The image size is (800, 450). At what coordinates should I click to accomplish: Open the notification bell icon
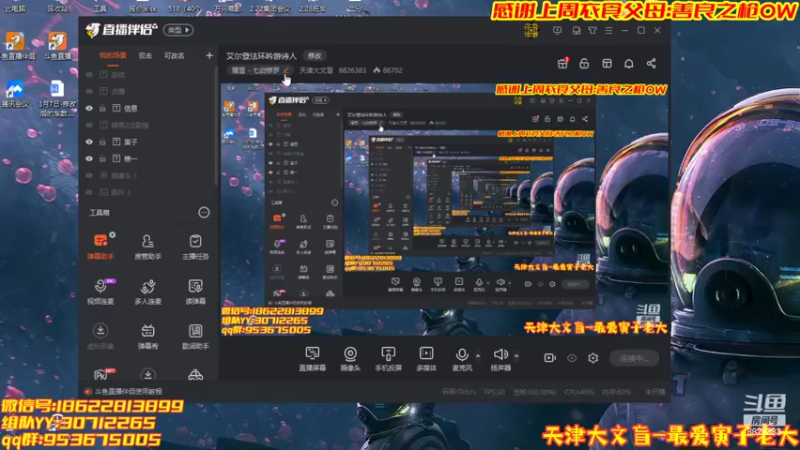629,63
